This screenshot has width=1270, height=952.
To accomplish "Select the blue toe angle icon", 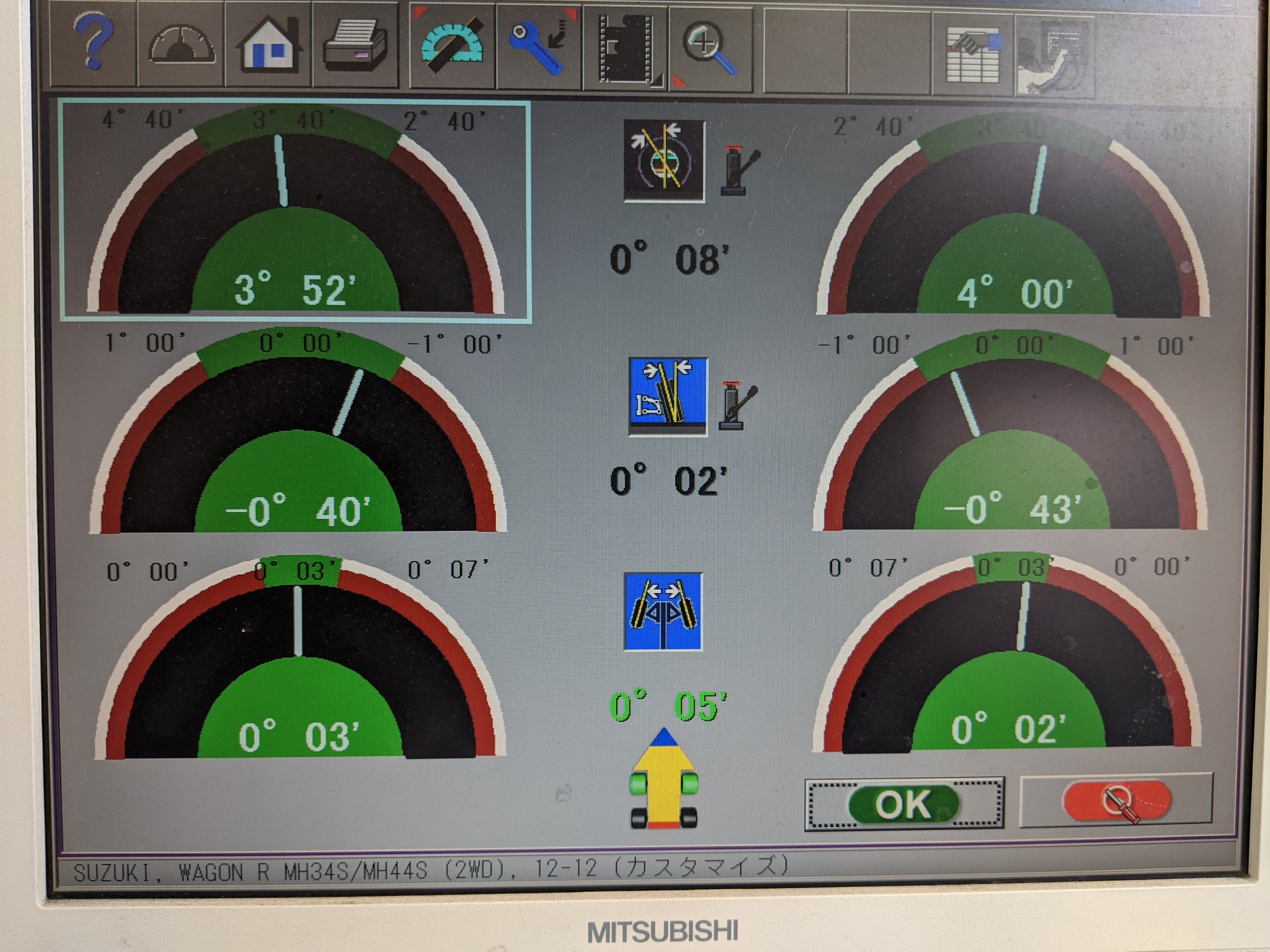I will [663, 612].
